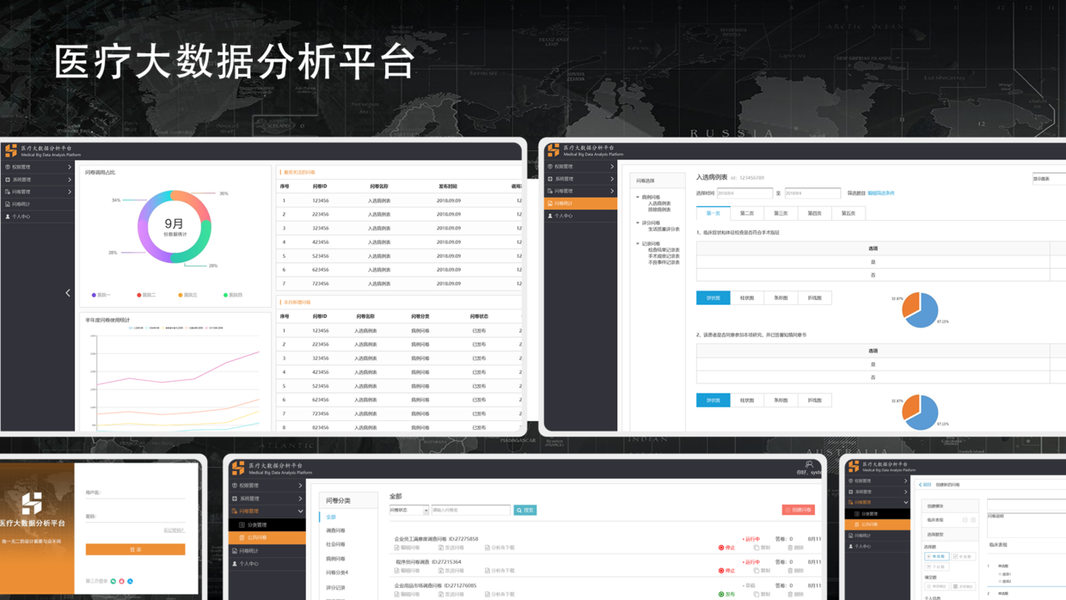Click 停止 icon for 程序员问卷调查 row
Screen dimensions: 1066x600
pos(721,571)
